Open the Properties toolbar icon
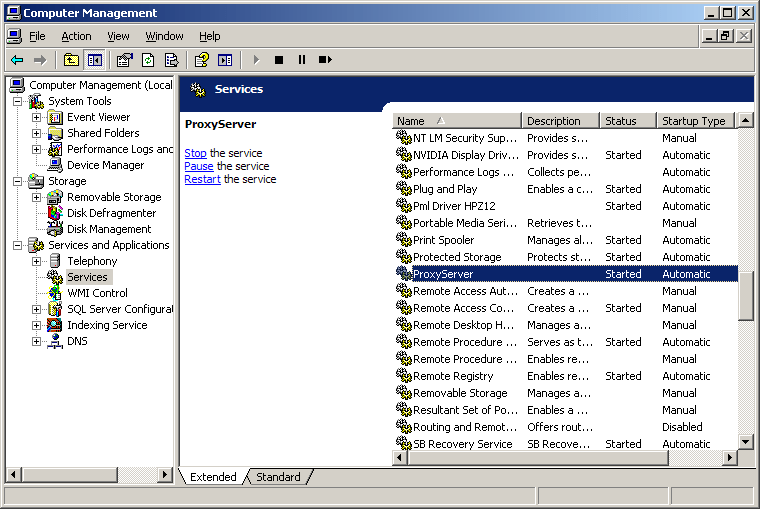Viewport: 760px width, 509px height. pos(125,60)
